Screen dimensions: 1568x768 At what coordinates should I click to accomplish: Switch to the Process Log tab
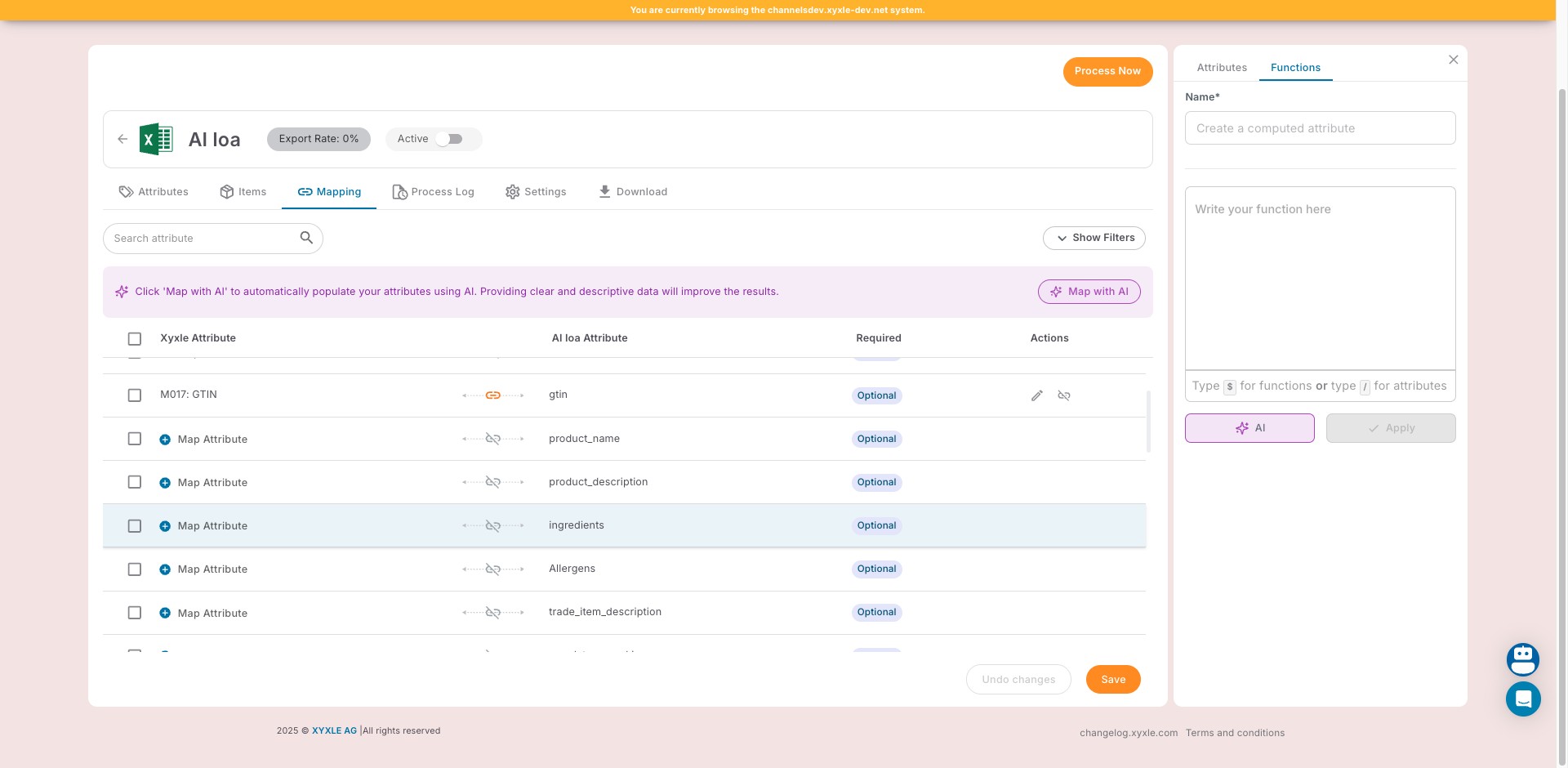pyautogui.click(x=433, y=192)
